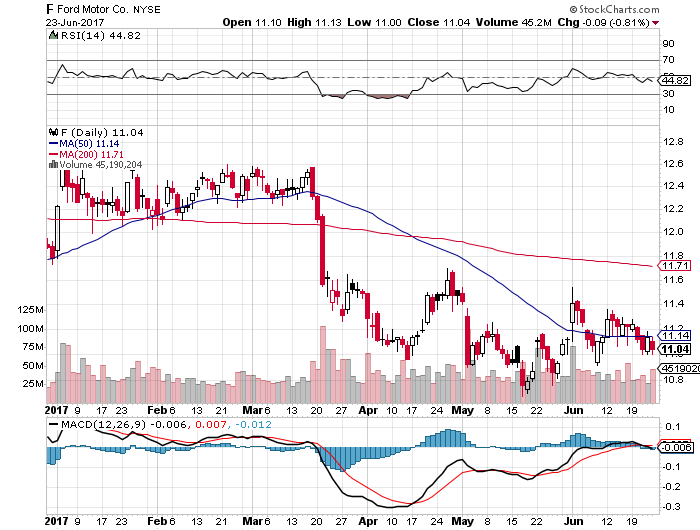Click the 44.82 RSI value tag
The height and width of the screenshot is (530, 700).
(x=676, y=80)
